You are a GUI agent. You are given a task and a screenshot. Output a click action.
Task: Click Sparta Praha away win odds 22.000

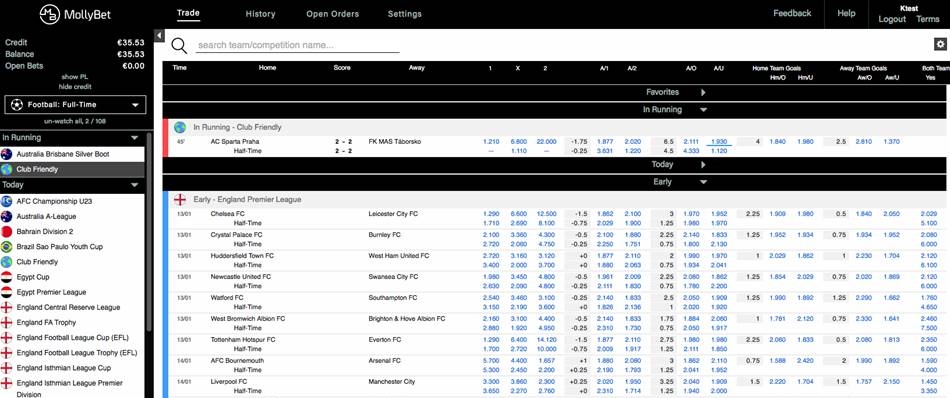click(545, 142)
